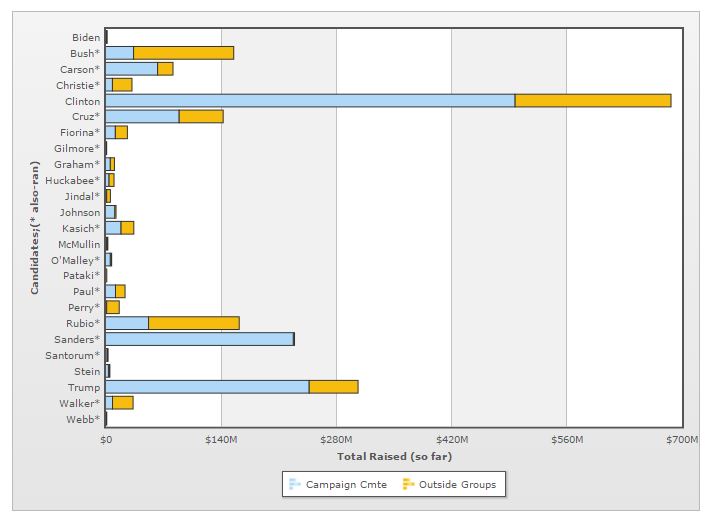Click the Paul* candidate label
This screenshot has width=717, height=527.
[86, 291]
